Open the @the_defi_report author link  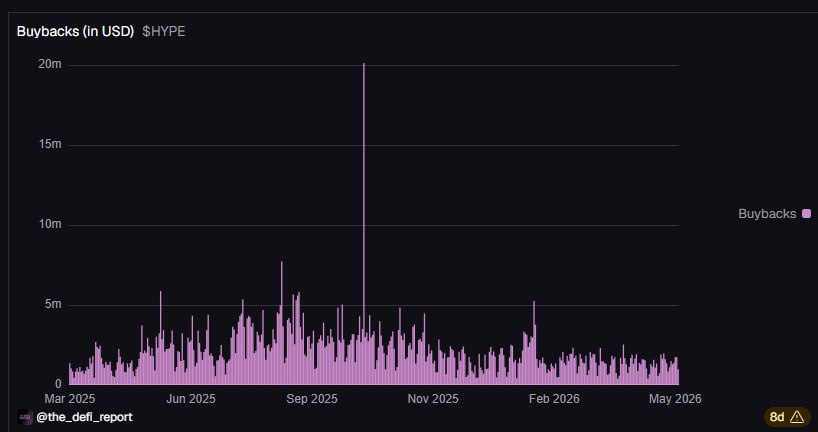click(84, 417)
